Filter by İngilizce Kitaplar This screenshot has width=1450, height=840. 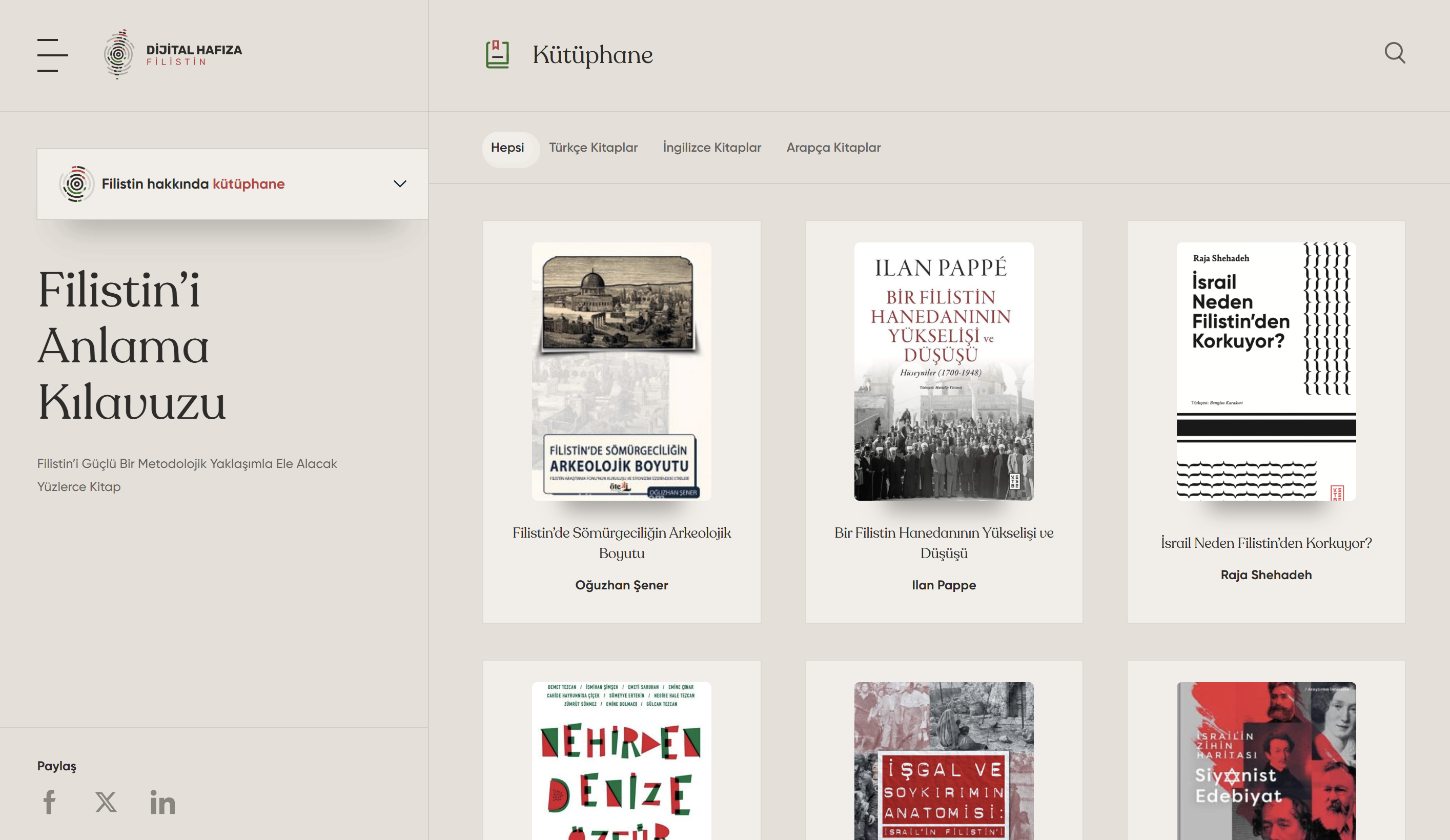point(712,148)
